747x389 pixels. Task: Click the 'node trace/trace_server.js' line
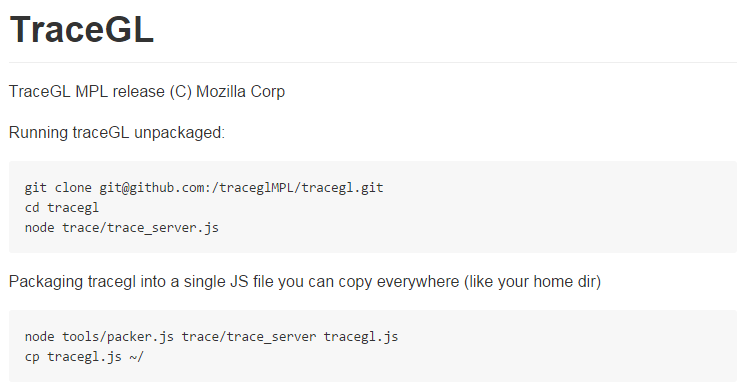point(121,228)
